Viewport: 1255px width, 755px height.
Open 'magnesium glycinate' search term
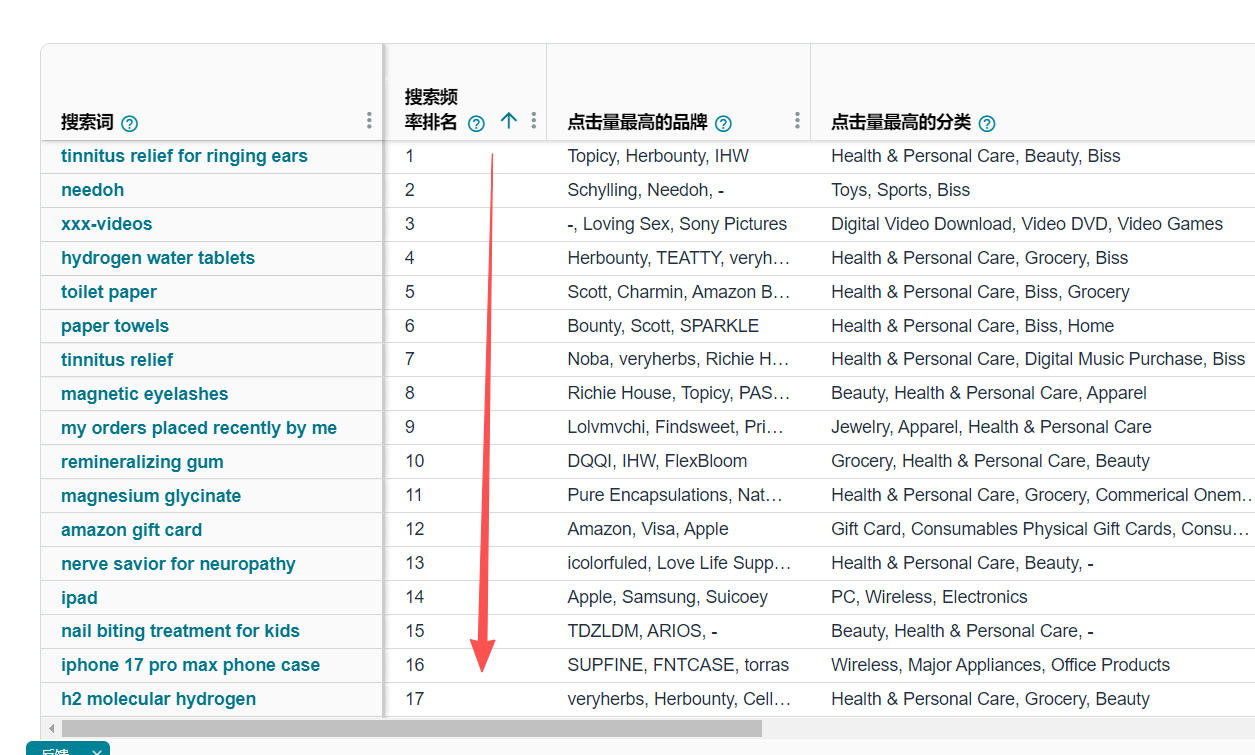tap(151, 496)
